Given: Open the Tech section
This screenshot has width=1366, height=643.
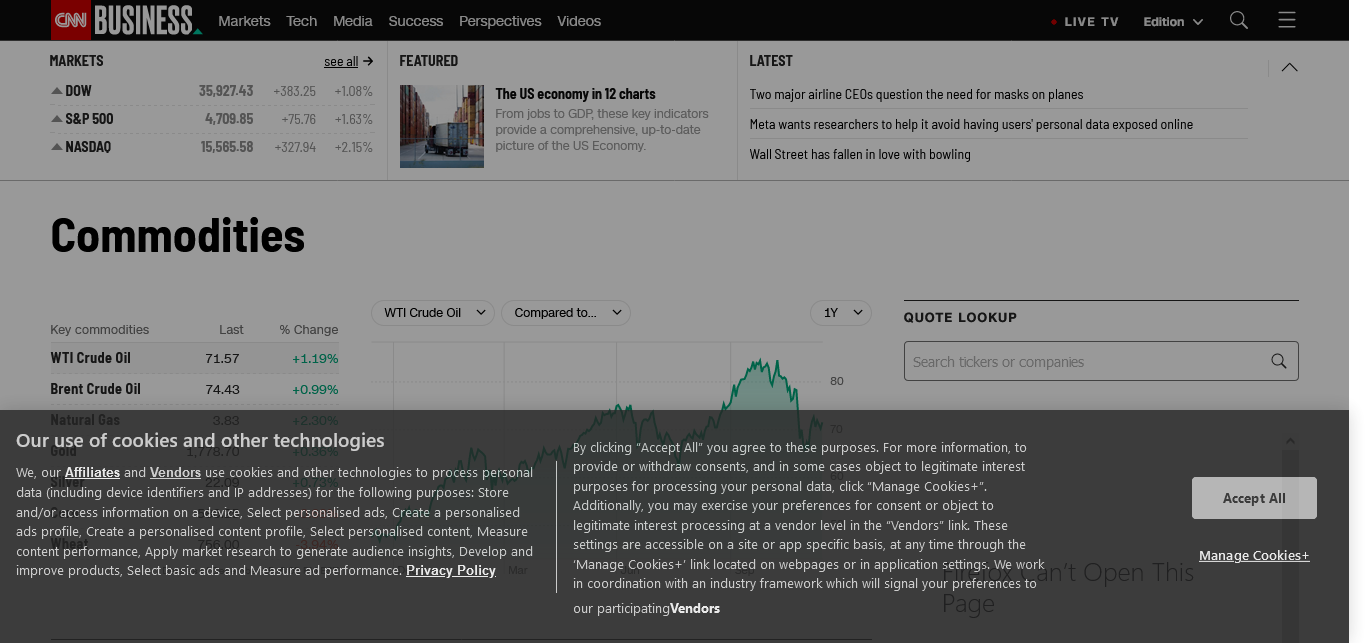Looking at the screenshot, I should pyautogui.click(x=301, y=21).
